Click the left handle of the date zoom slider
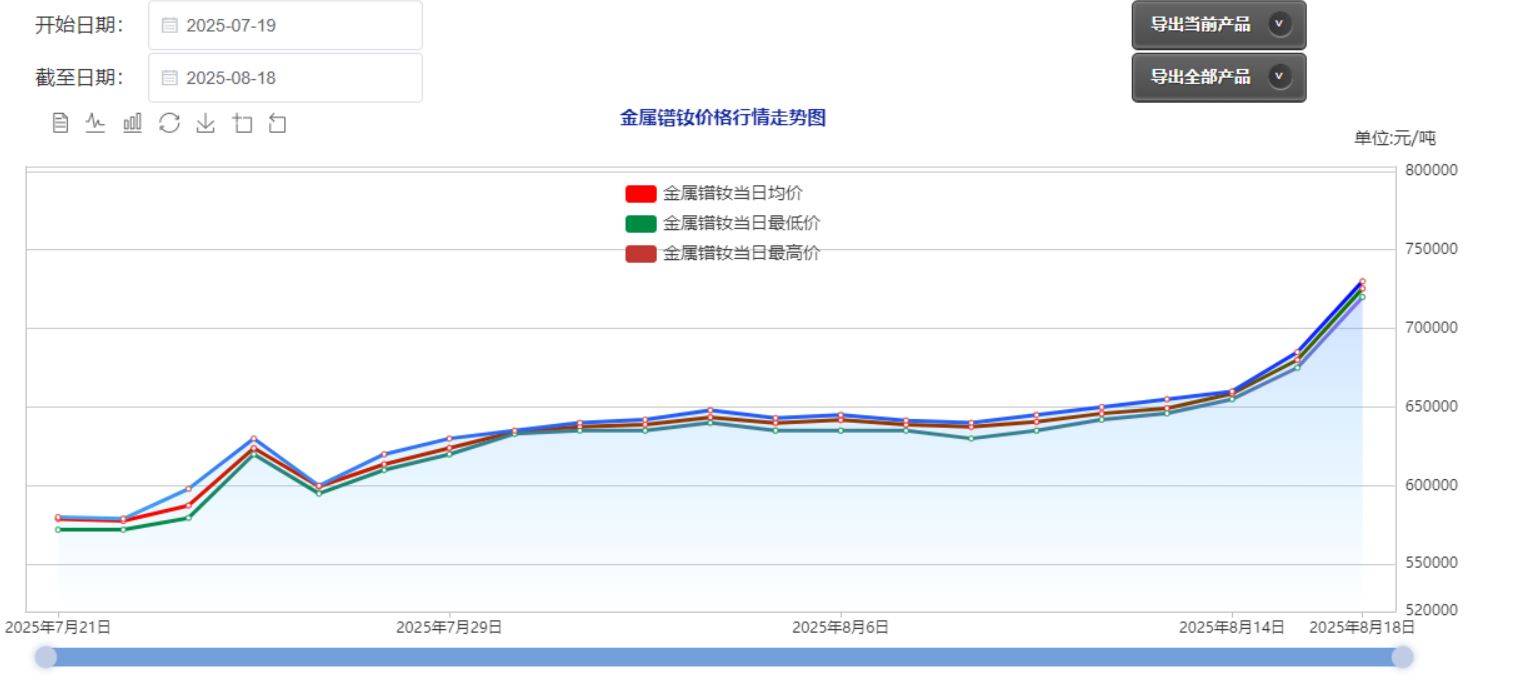 click(x=46, y=657)
